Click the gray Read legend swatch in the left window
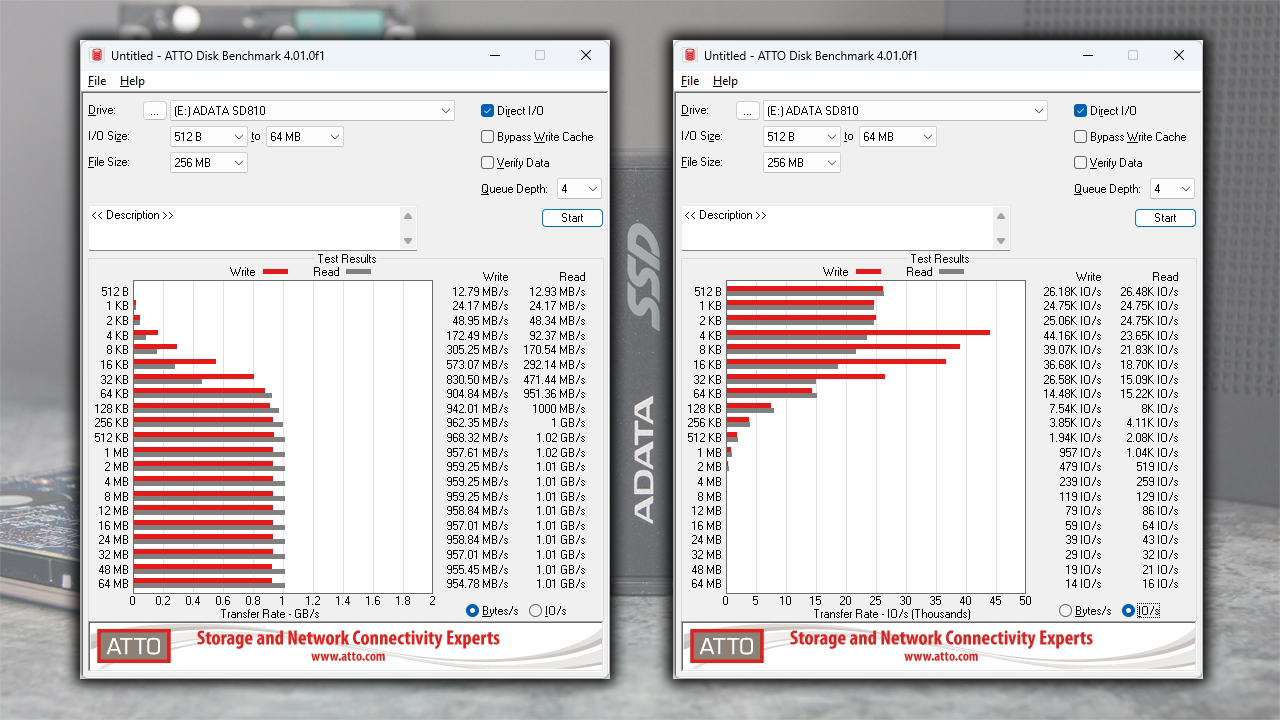 pos(358,272)
